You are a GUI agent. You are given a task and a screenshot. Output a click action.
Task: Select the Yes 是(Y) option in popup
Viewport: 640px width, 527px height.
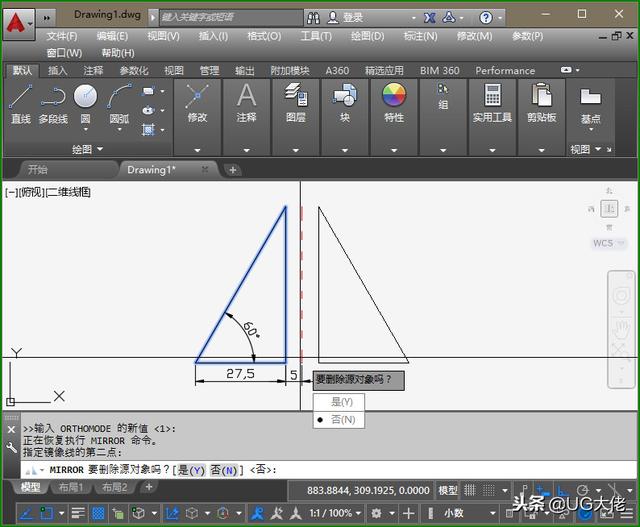339,402
